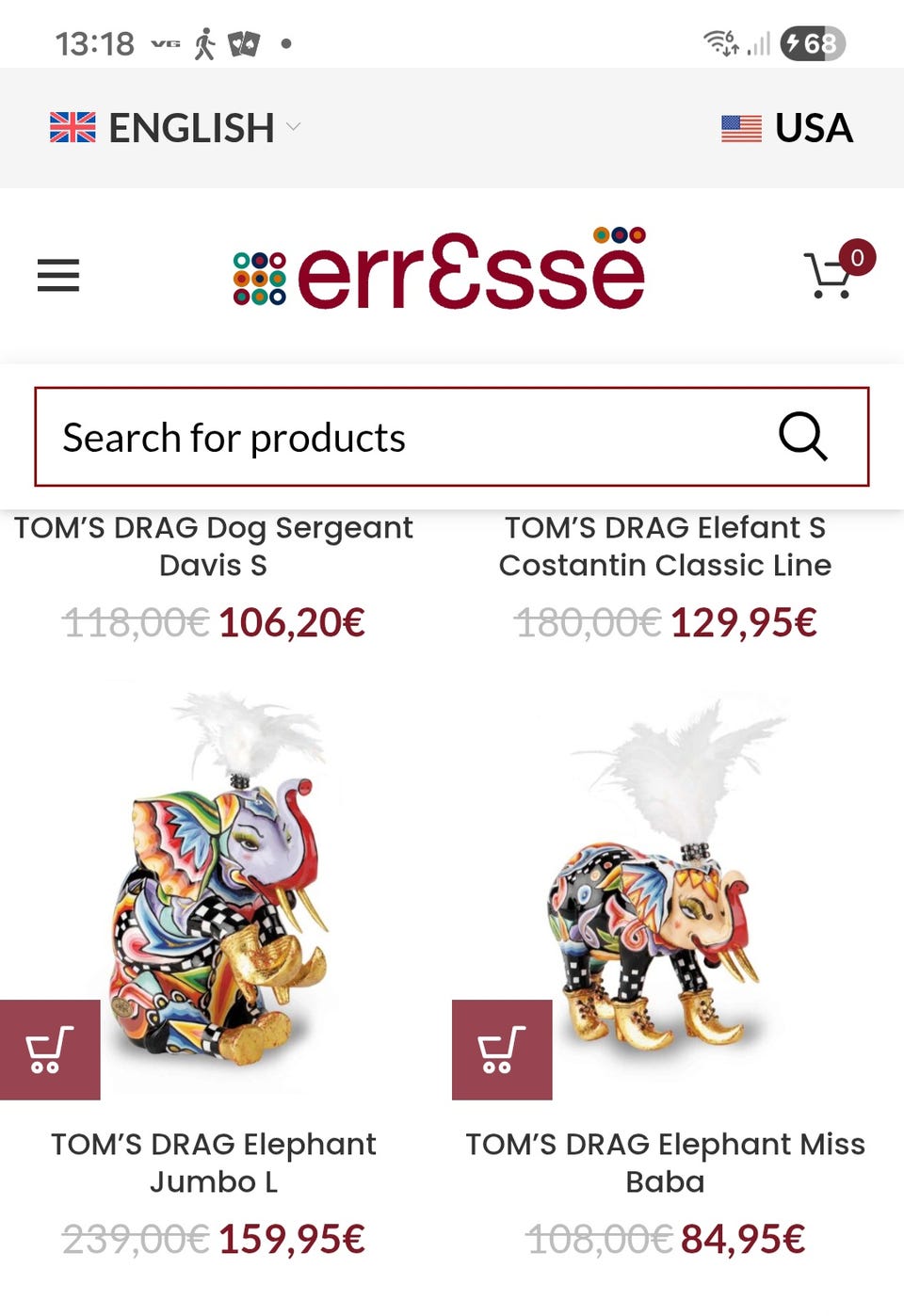Click TOM'S DRAG Dog Sergeant Davis S title
Screen dimensions: 904x1316
point(215,546)
